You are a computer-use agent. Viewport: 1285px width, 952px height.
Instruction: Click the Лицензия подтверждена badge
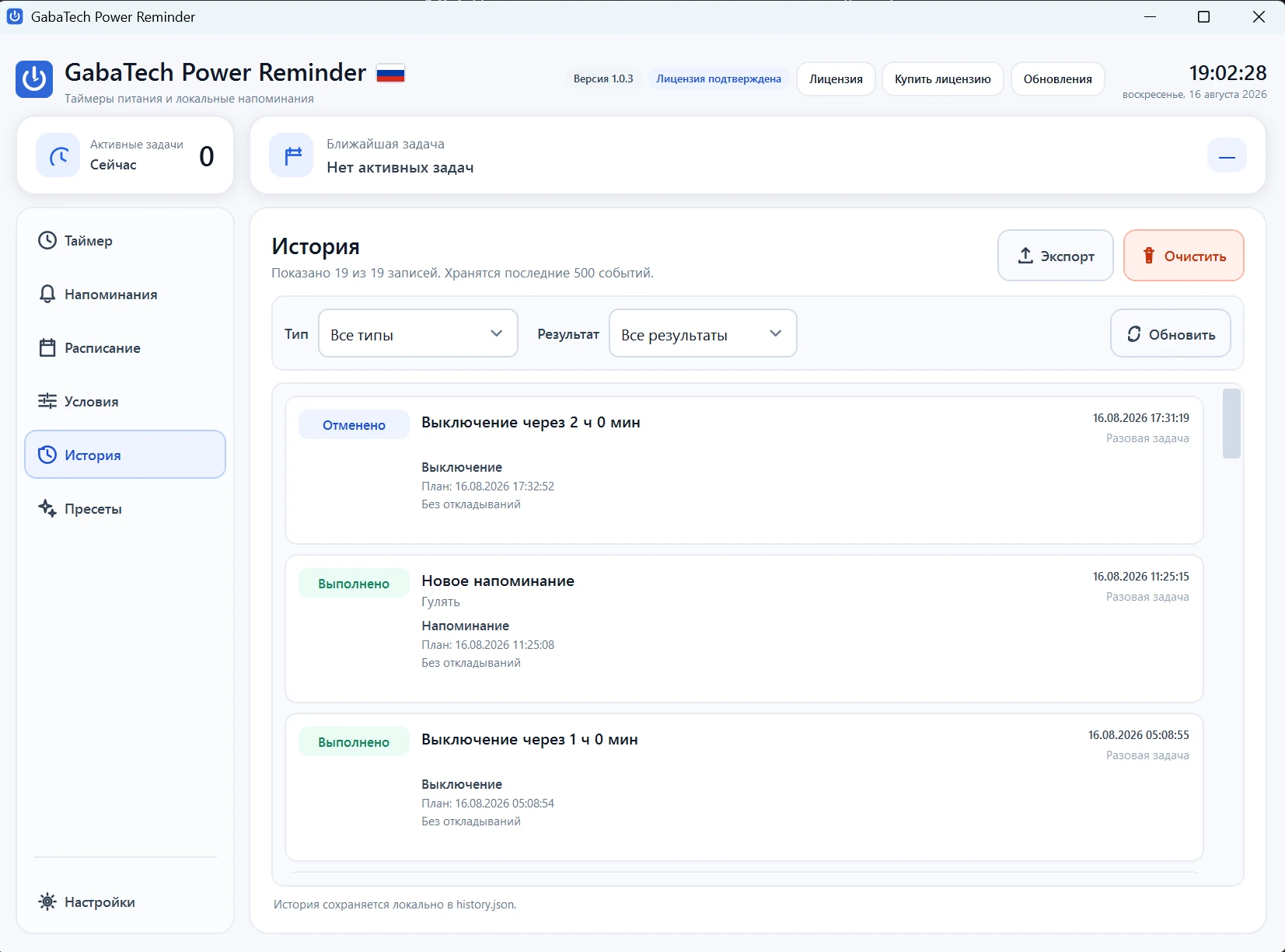[x=718, y=78]
